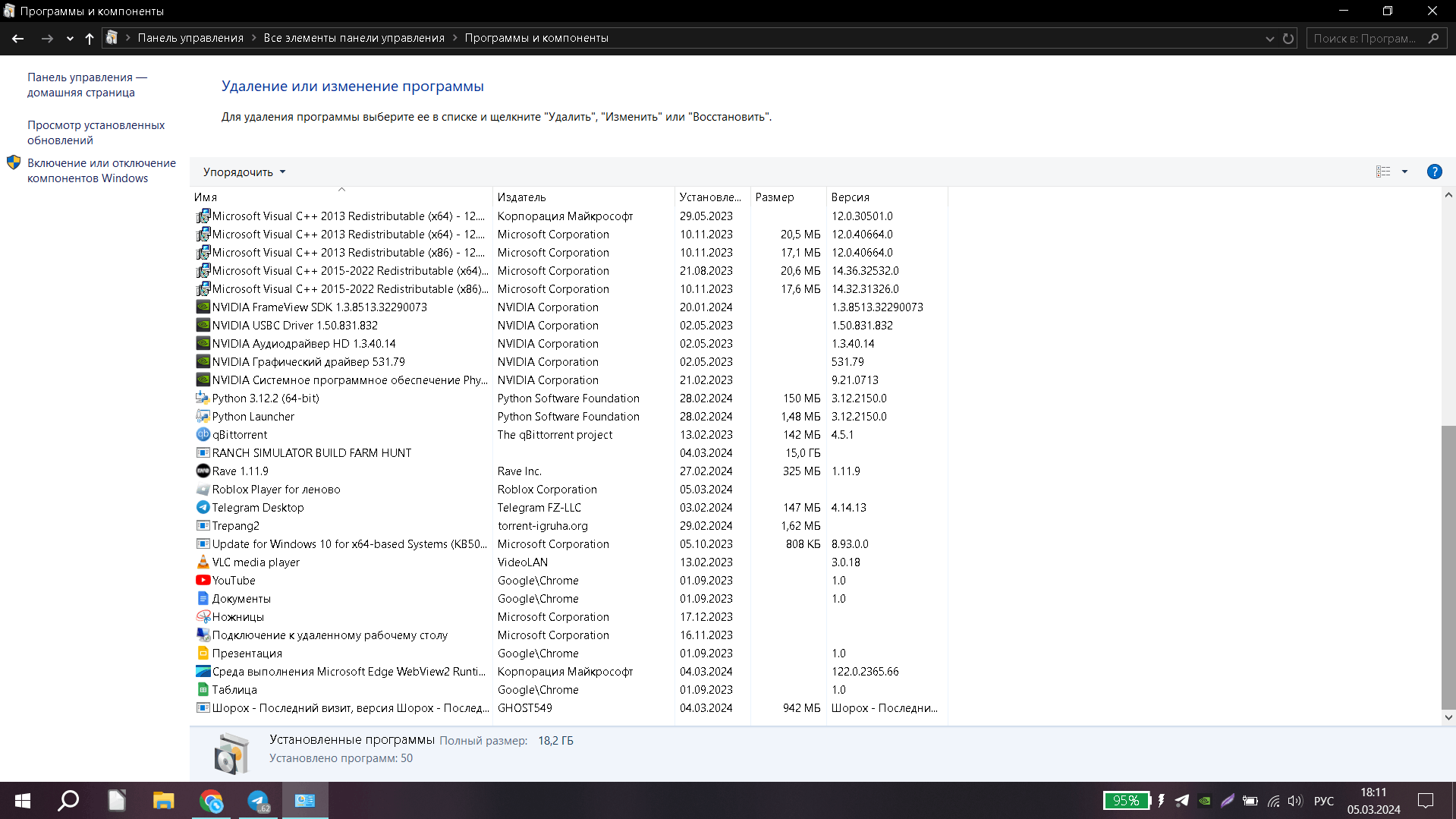The height and width of the screenshot is (819, 1456).
Task: Click the Таблица list icon
Action: point(203,690)
